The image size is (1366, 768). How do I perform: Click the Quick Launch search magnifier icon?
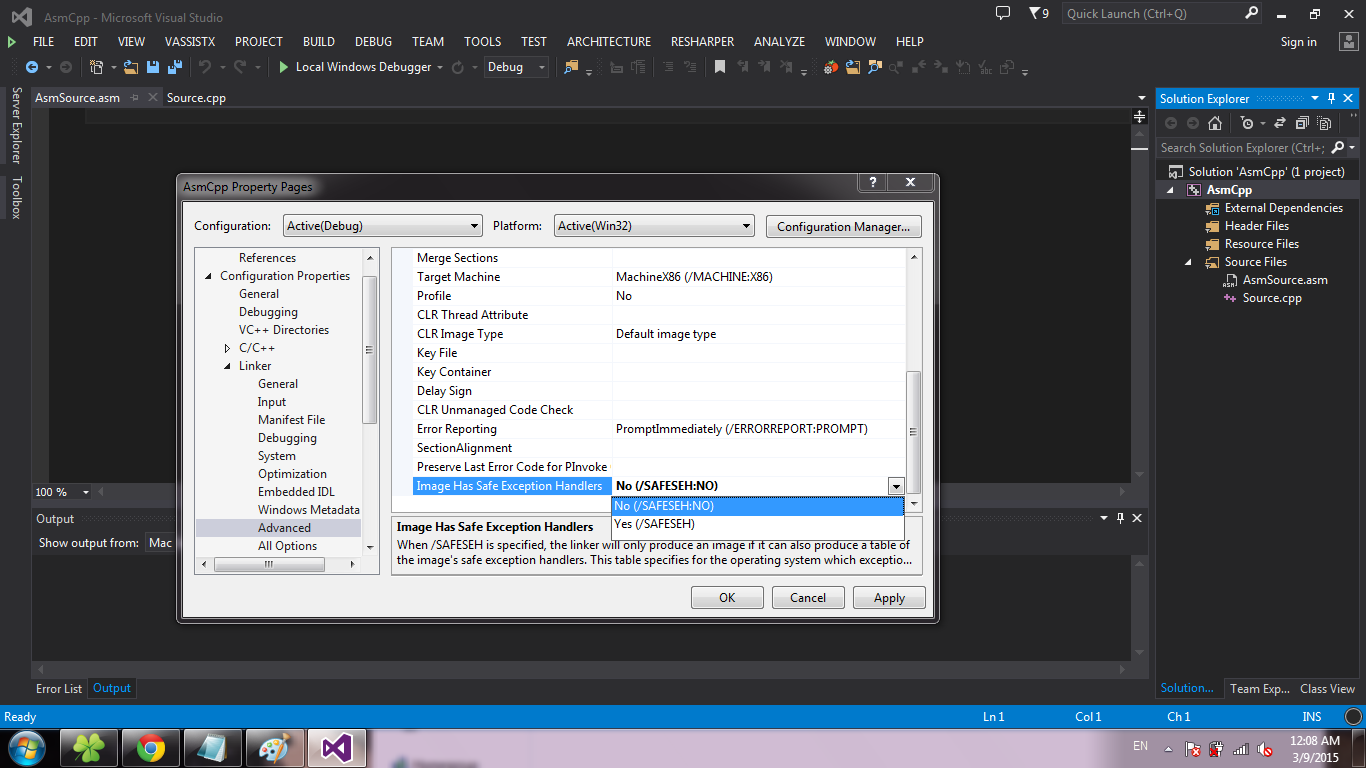[1252, 13]
